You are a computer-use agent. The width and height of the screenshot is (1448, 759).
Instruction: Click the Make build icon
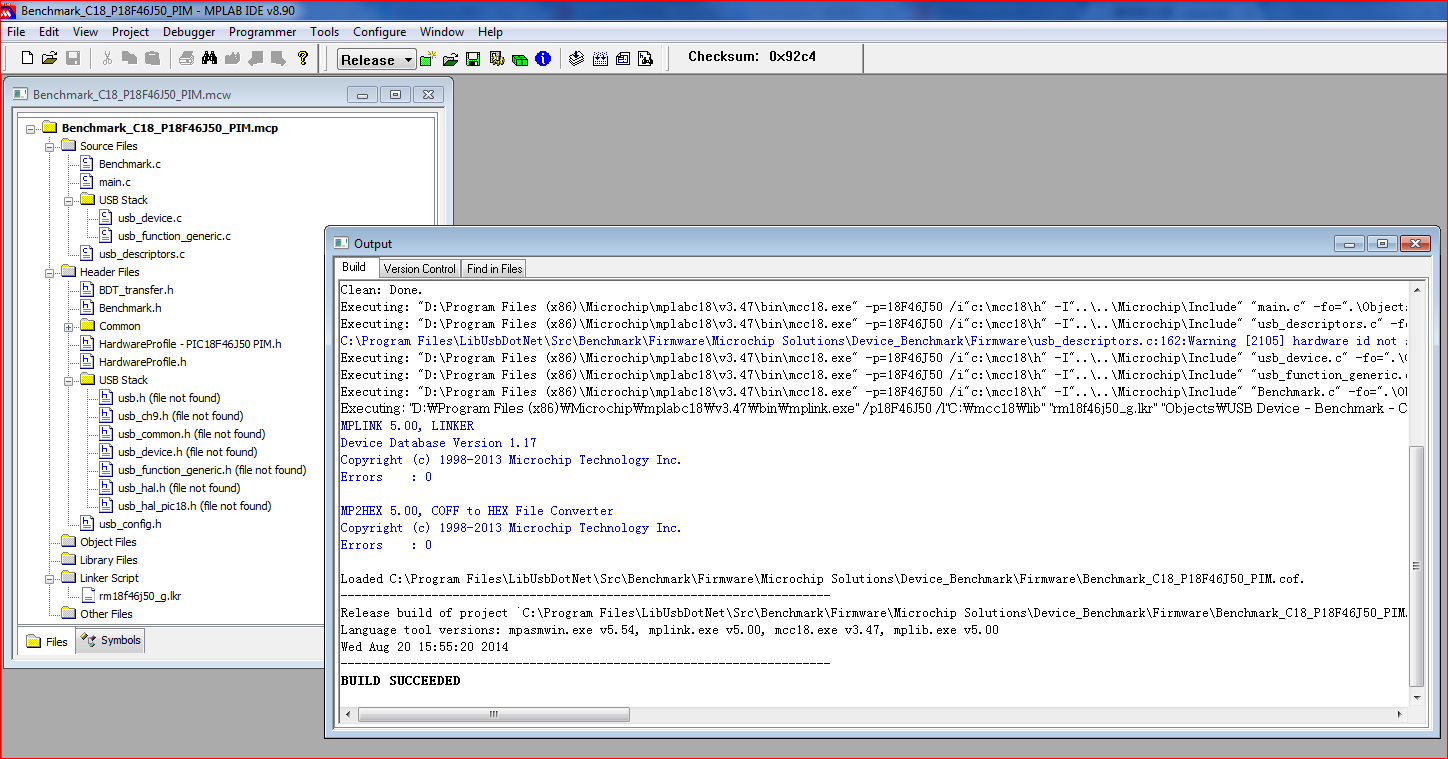(x=577, y=59)
